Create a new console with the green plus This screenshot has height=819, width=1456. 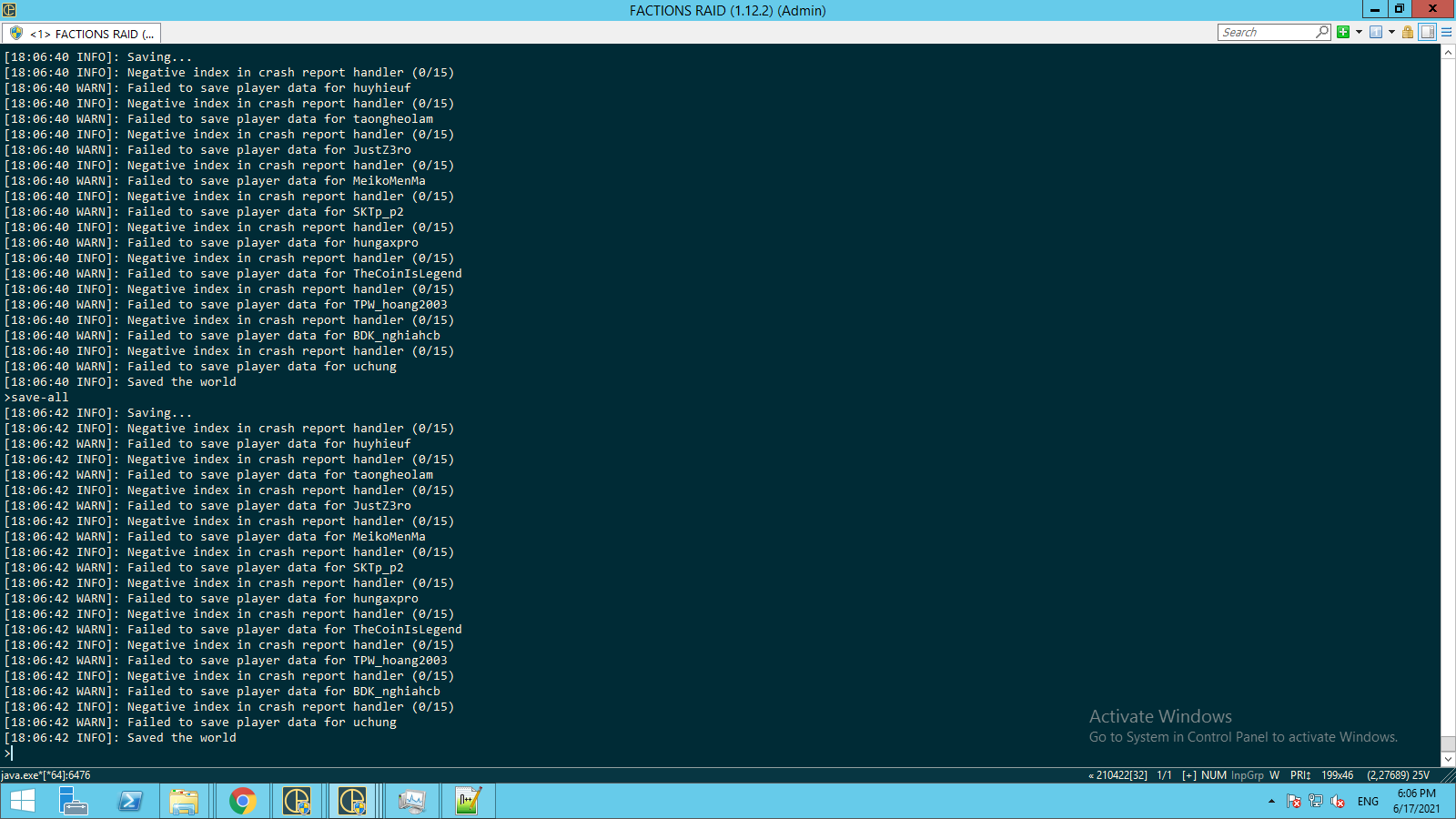coord(1343,32)
